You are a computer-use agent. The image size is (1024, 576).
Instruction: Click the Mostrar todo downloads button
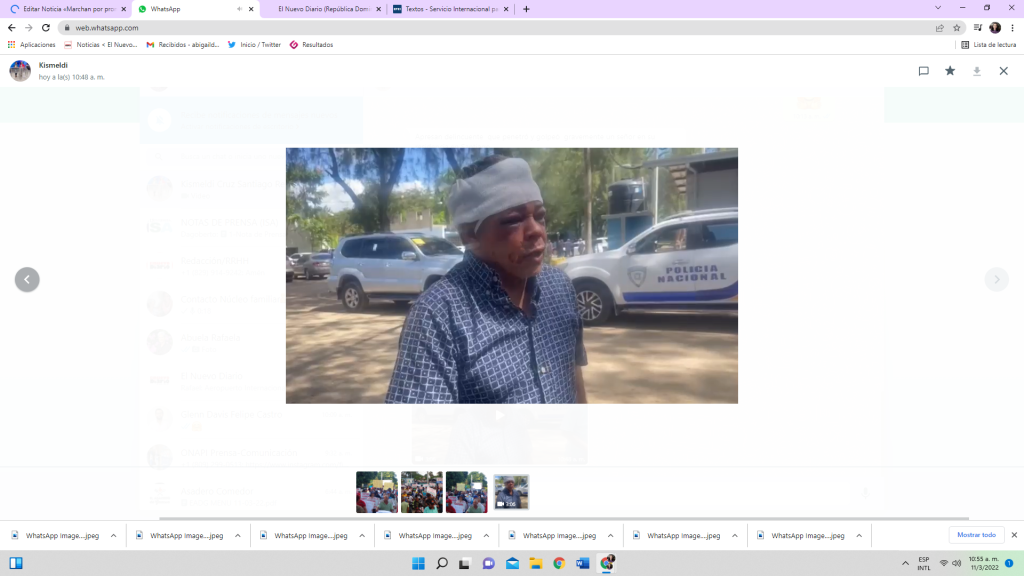[x=976, y=535]
